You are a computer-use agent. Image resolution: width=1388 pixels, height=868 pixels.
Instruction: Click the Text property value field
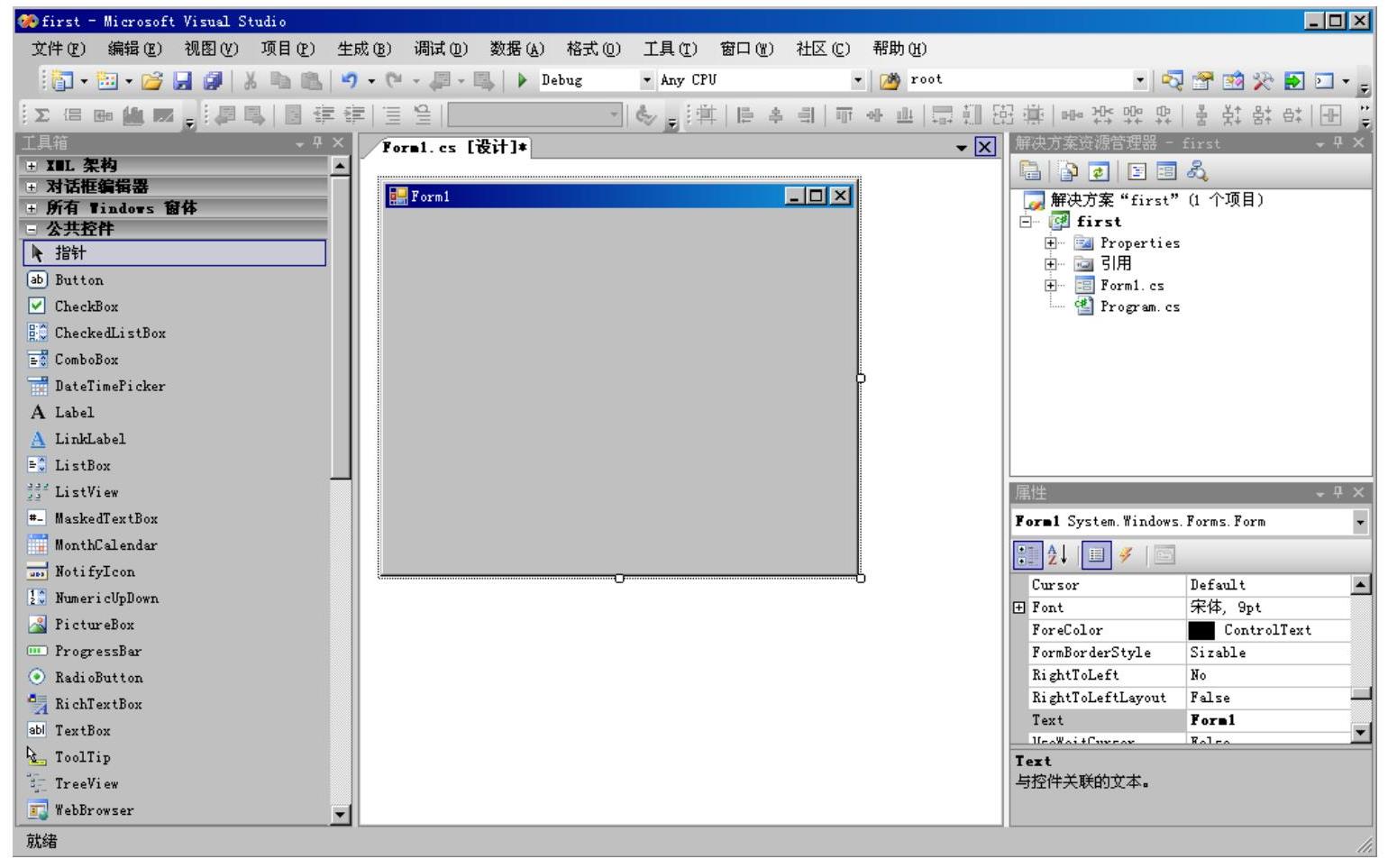(1267, 720)
